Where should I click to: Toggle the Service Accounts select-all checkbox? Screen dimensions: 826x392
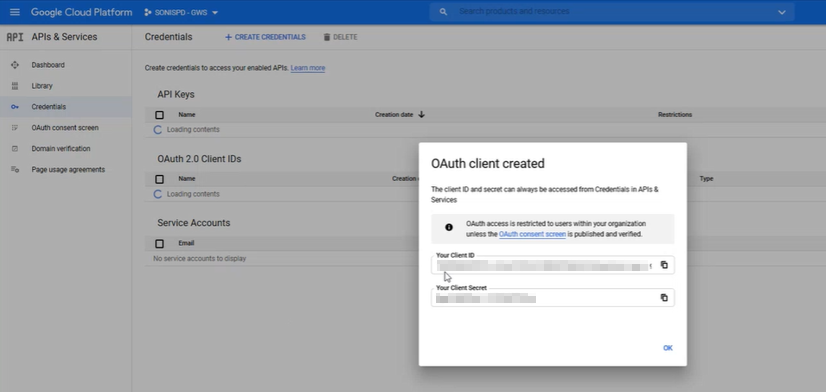pyautogui.click(x=160, y=243)
